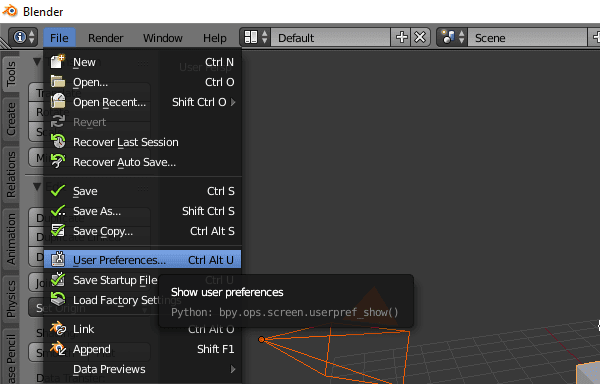The width and height of the screenshot is (600, 384).
Task: Click the User Preferences icon
Action: point(58,259)
